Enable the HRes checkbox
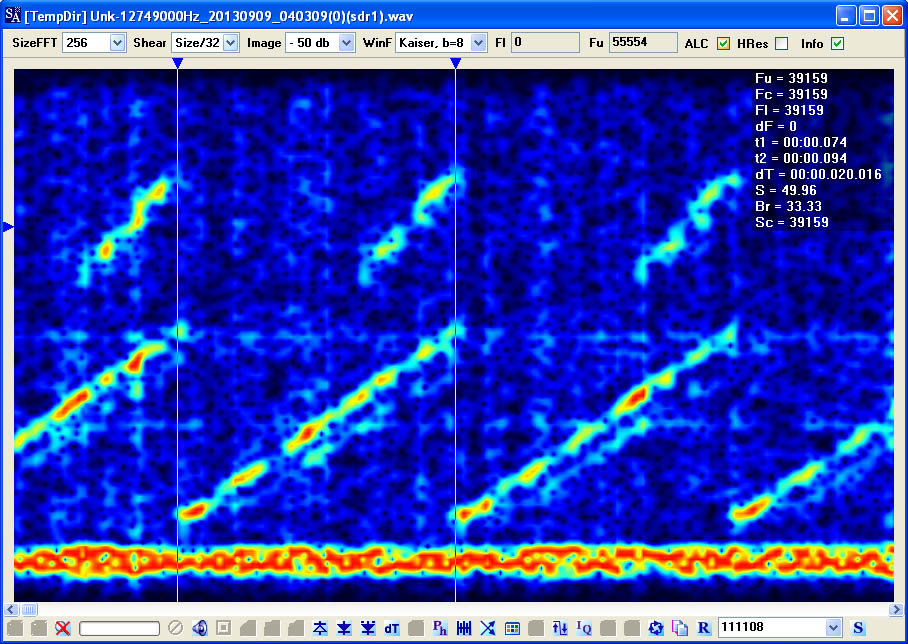This screenshot has width=908, height=644. click(x=782, y=43)
